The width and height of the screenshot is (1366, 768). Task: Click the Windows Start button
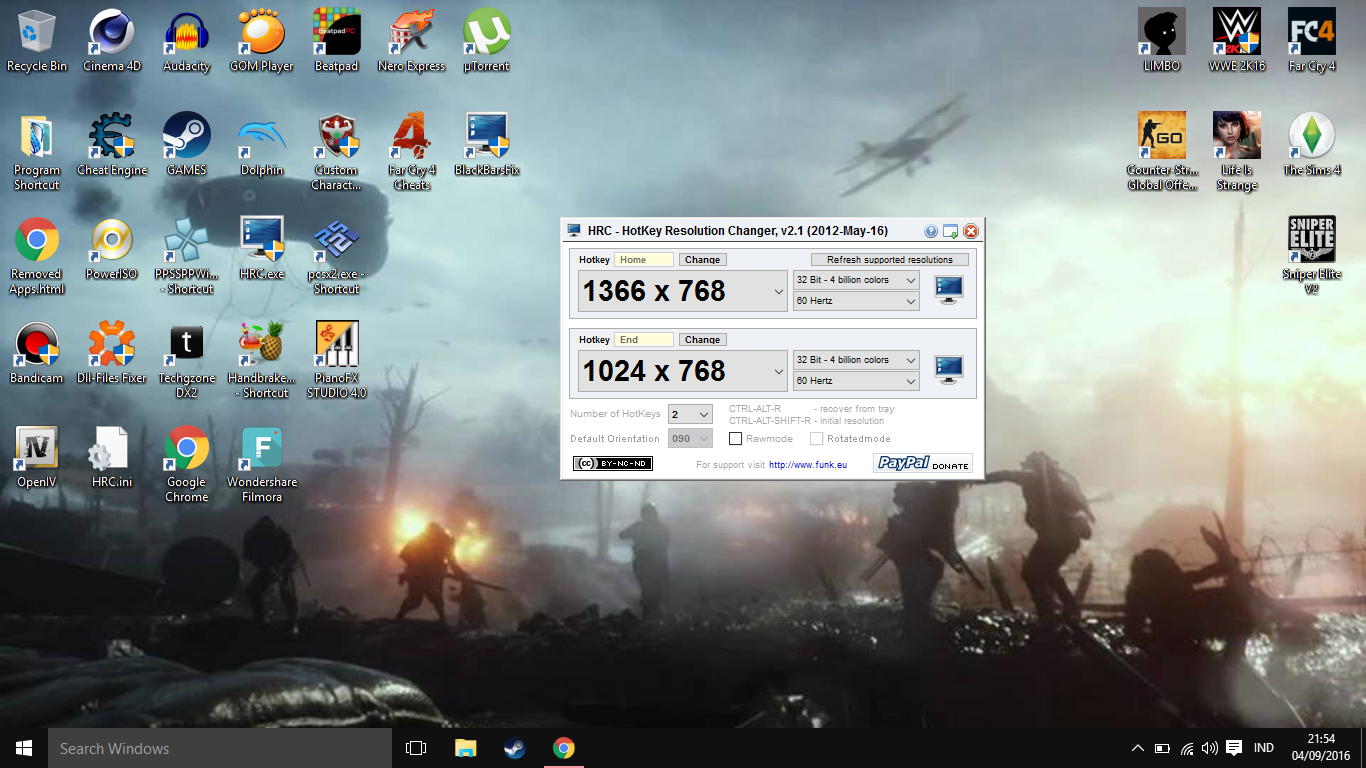point(24,748)
